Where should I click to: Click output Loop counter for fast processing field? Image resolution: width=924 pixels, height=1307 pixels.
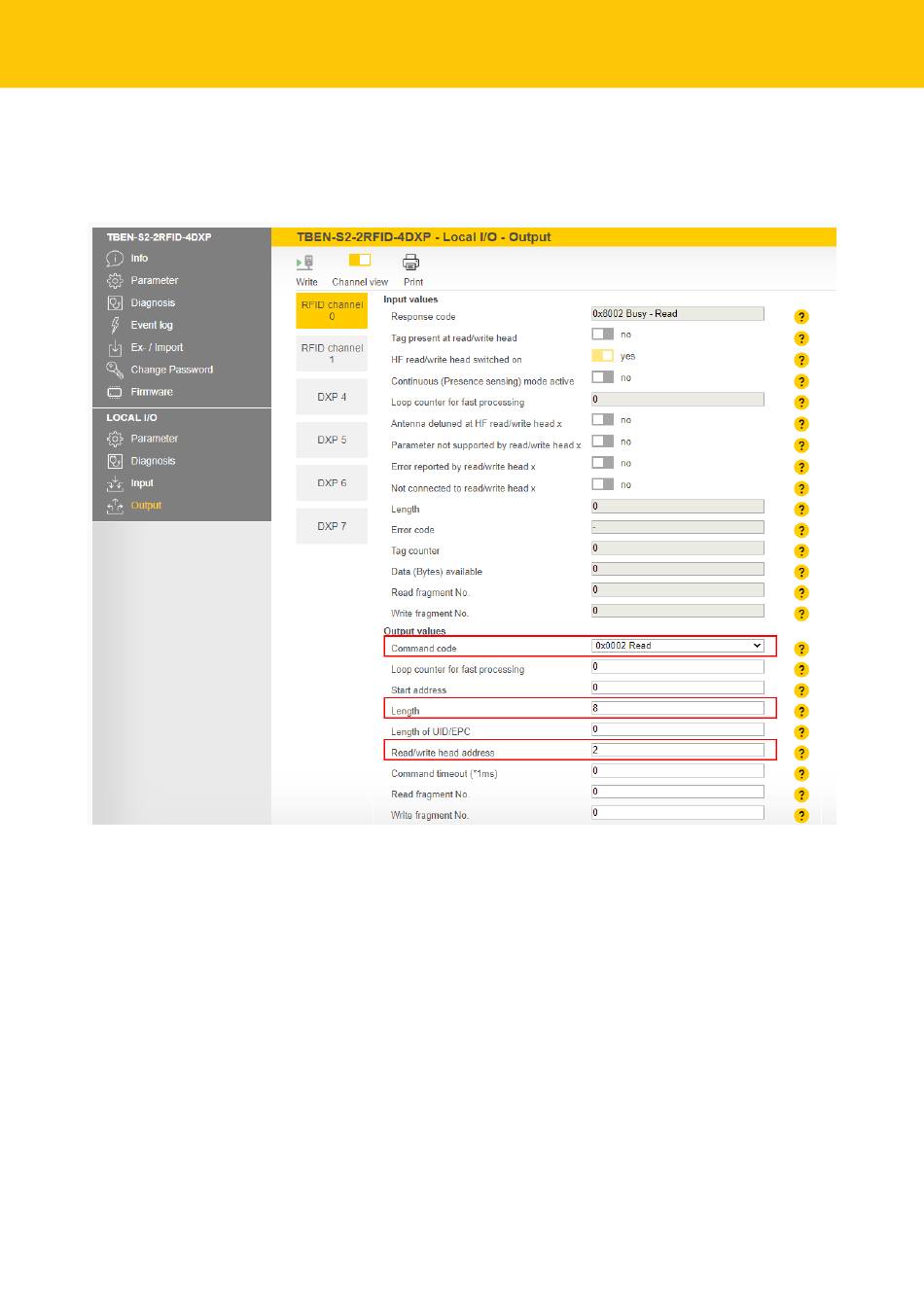678,666
